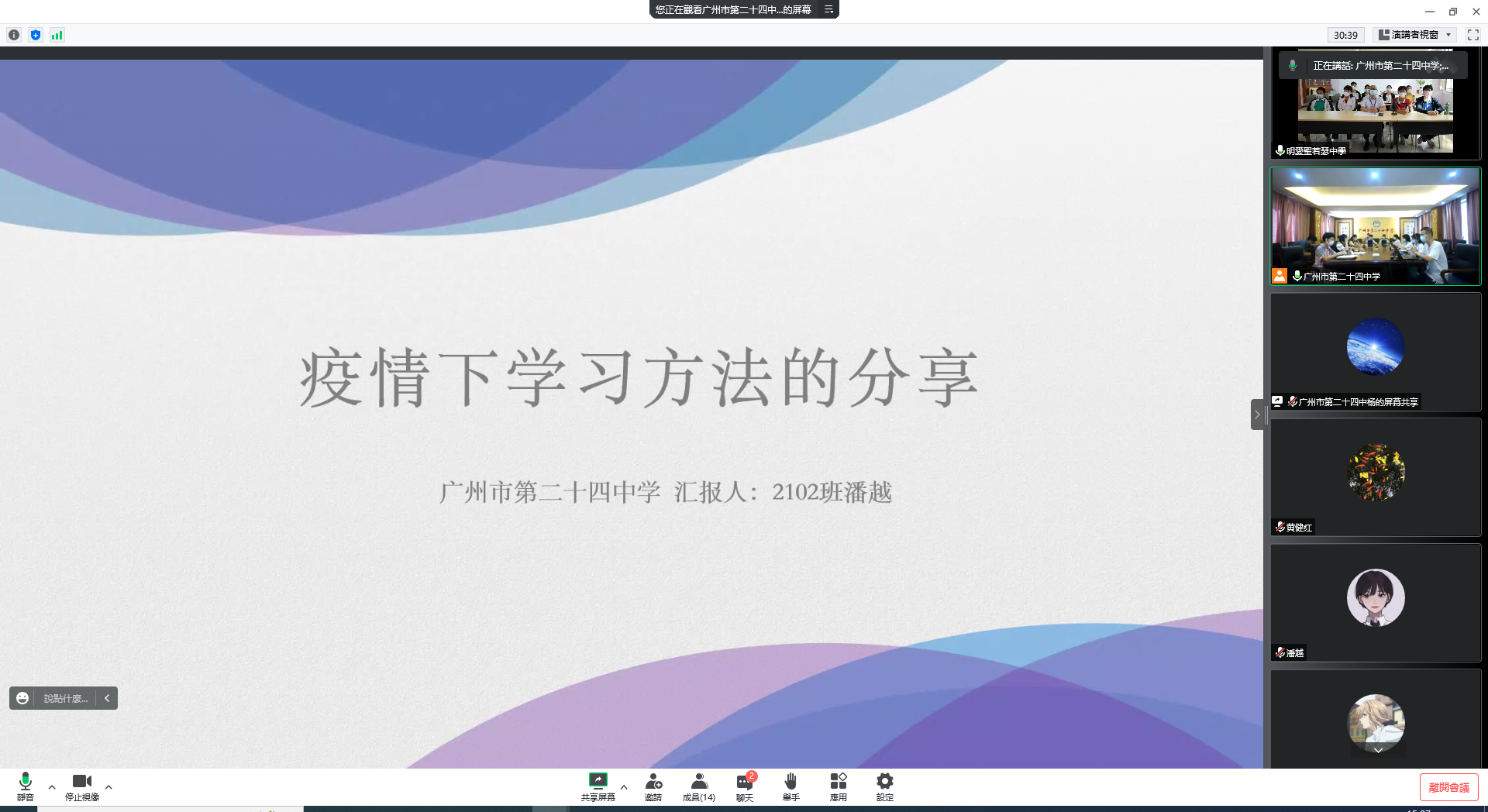Mute the microphone using the mute button

(26, 786)
